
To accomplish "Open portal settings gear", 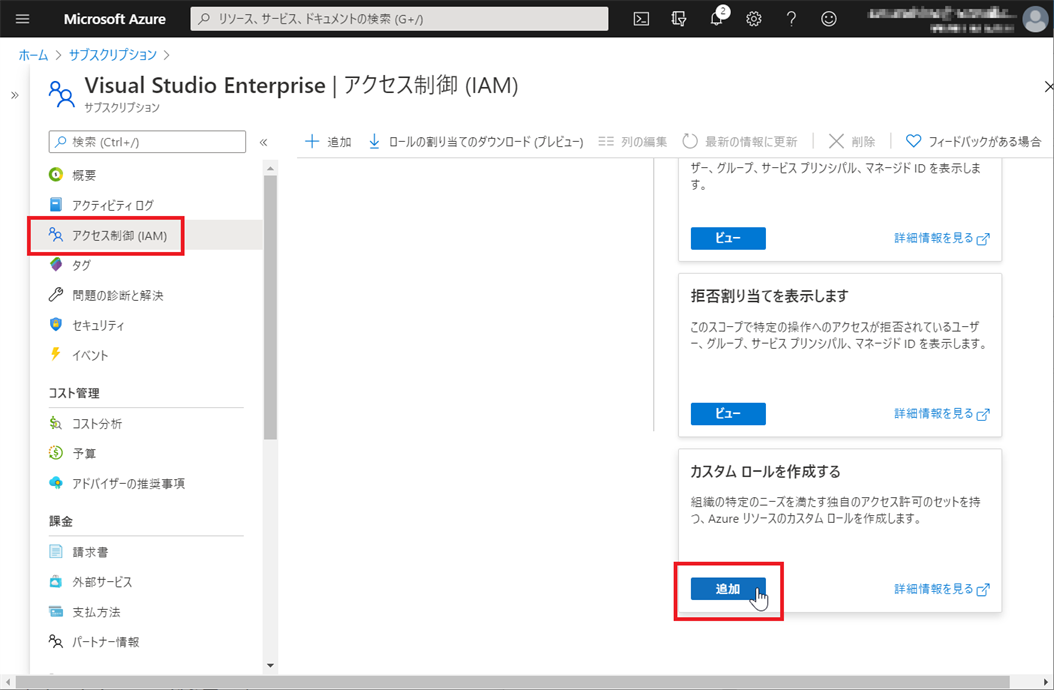I will pos(754,19).
